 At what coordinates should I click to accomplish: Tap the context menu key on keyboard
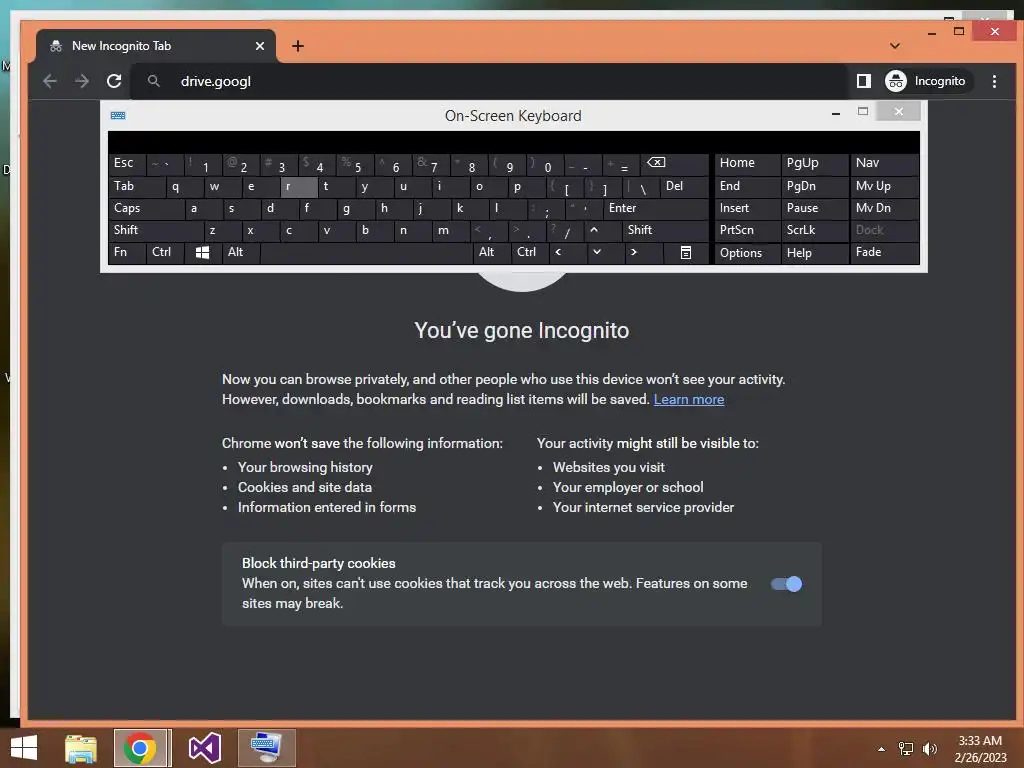tap(686, 252)
